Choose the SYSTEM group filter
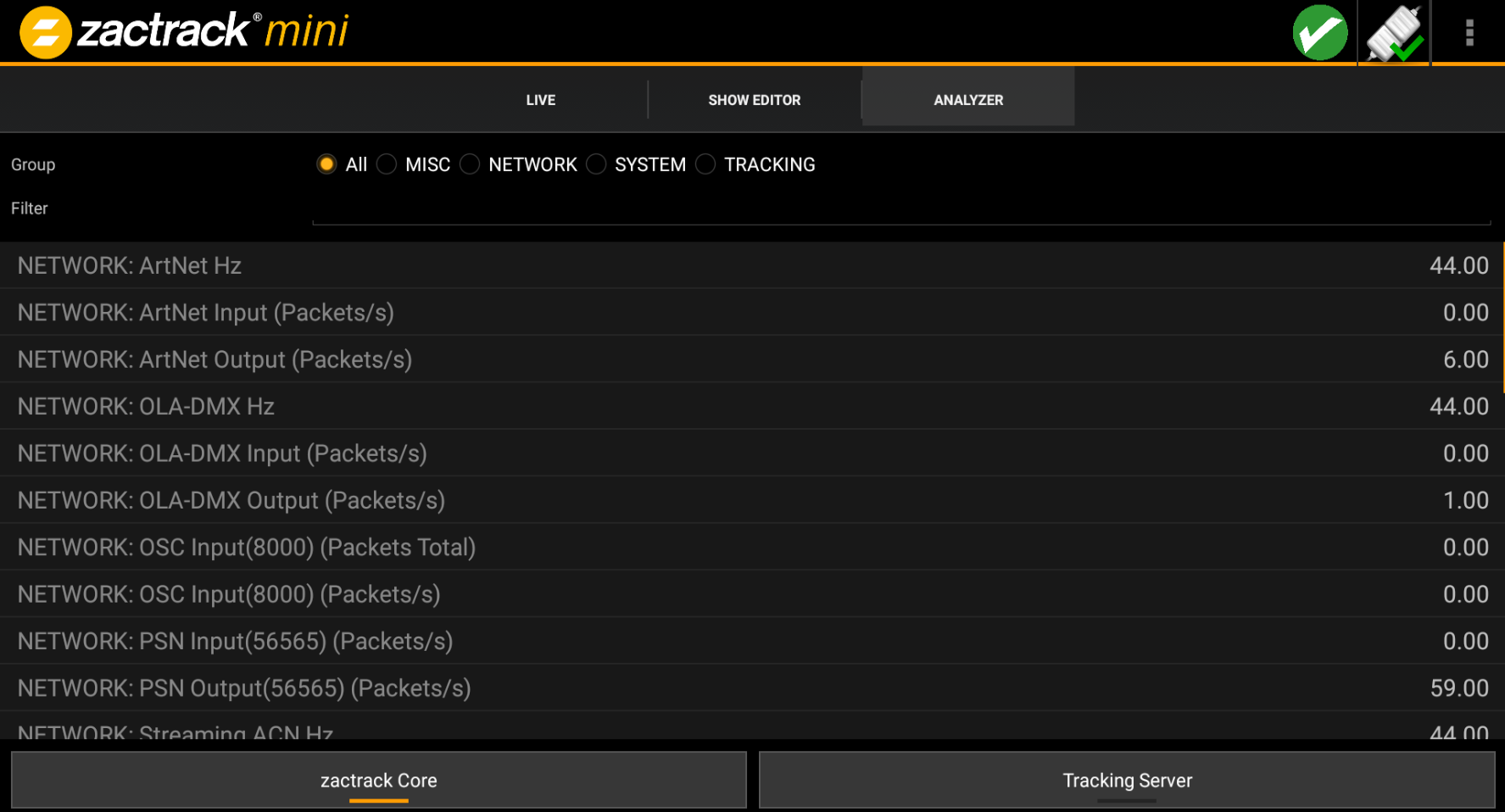This screenshot has height=812, width=1505. point(596,164)
